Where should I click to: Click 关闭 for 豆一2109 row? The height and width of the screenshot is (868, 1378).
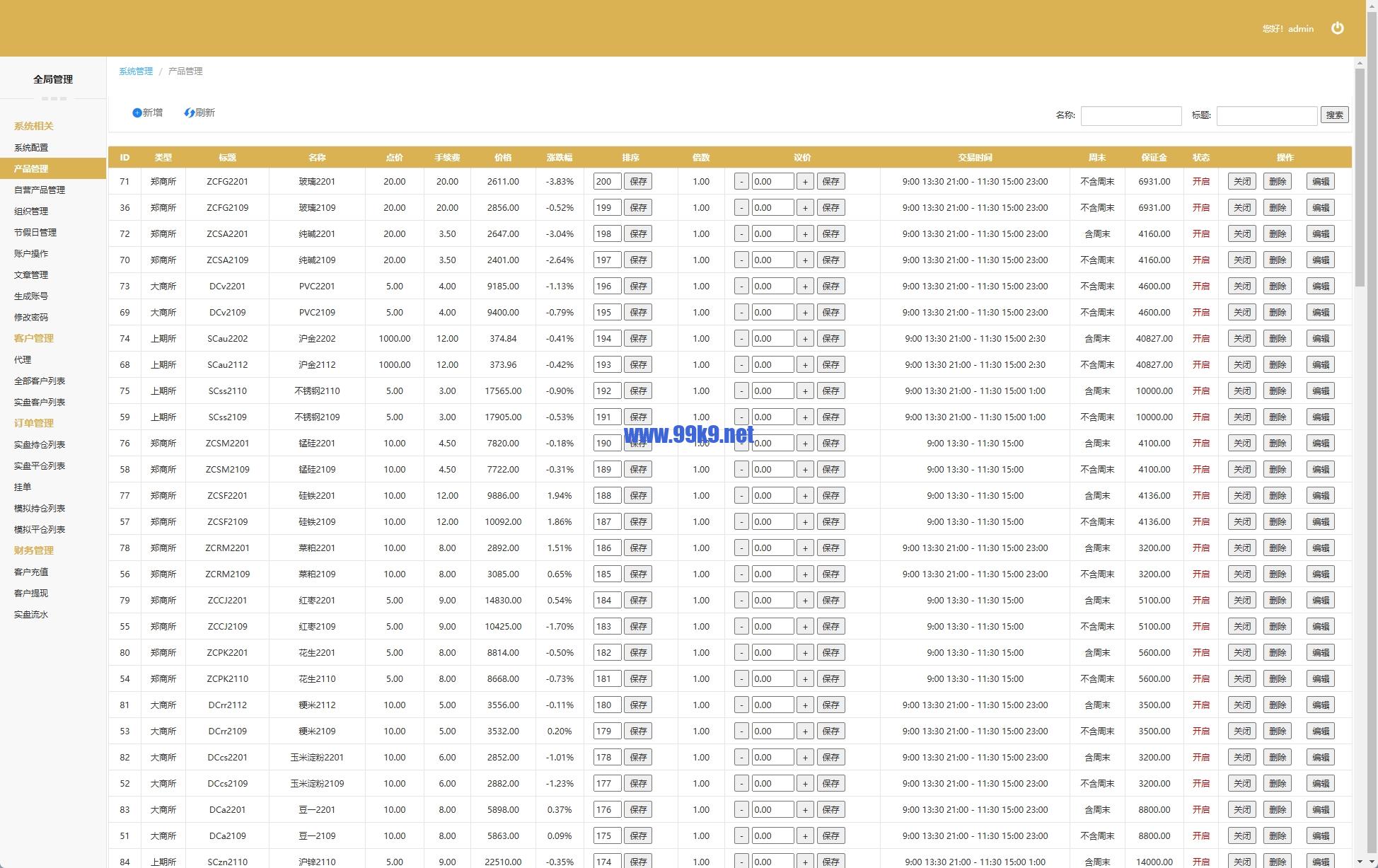[1241, 835]
